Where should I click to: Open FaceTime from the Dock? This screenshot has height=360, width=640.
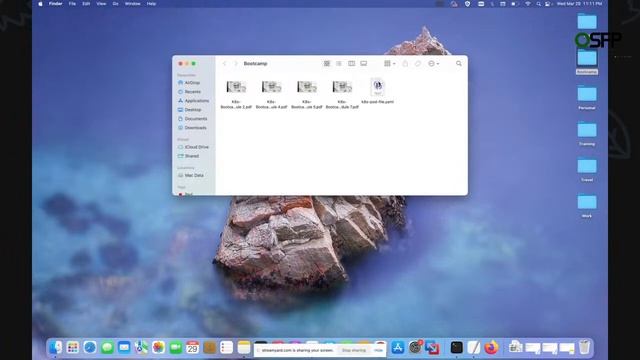(176, 347)
